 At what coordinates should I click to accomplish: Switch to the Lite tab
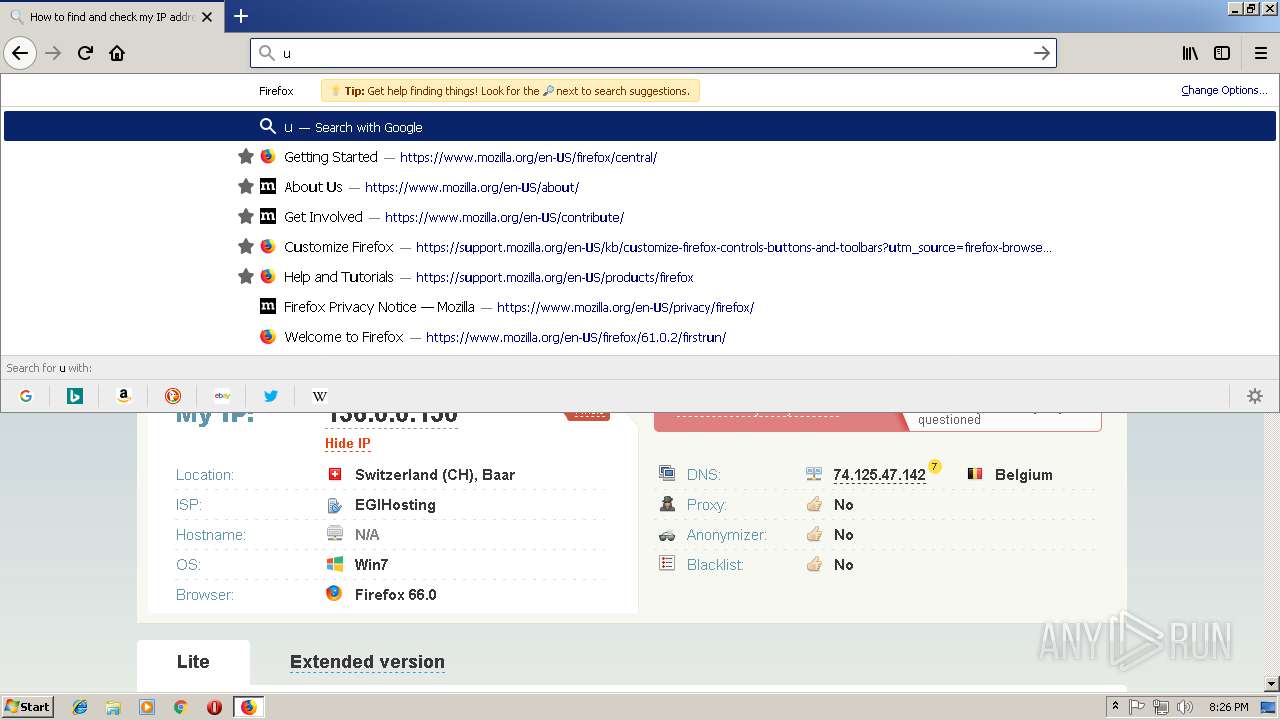pos(193,662)
